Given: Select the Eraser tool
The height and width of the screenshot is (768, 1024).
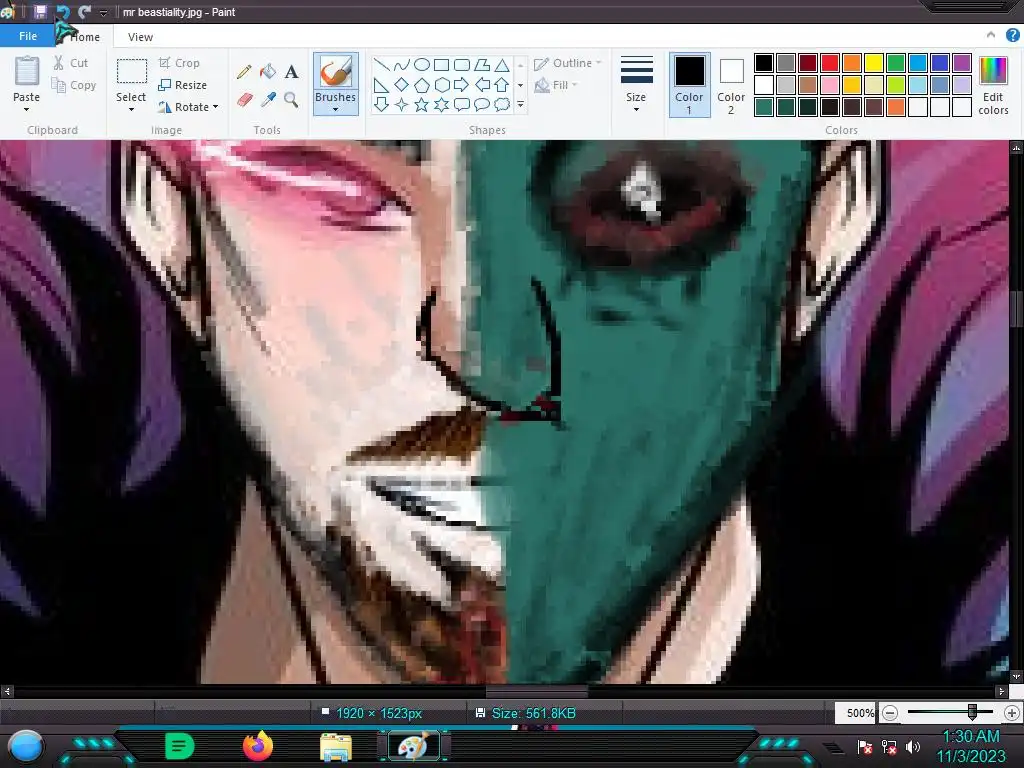Looking at the screenshot, I should (x=244, y=99).
